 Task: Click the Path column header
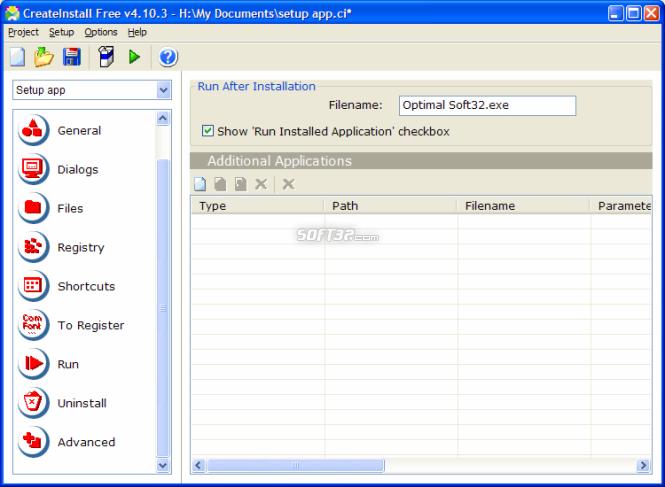[391, 206]
